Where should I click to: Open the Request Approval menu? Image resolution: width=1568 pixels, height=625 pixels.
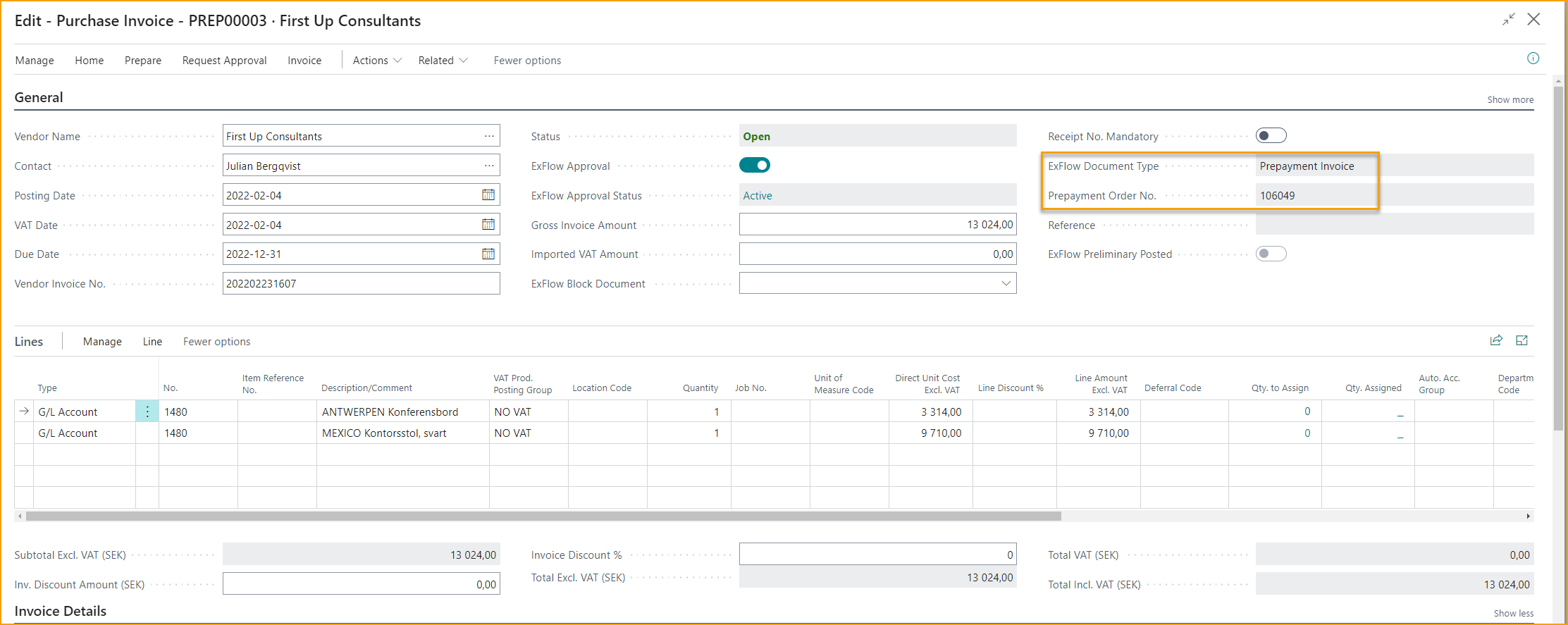pyautogui.click(x=224, y=61)
